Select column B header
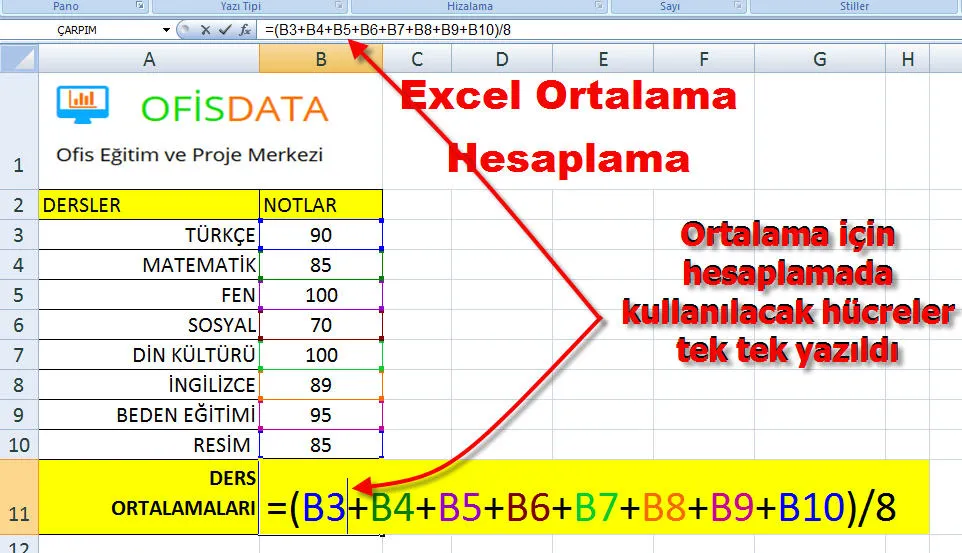The width and height of the screenshot is (962, 553). (320, 60)
